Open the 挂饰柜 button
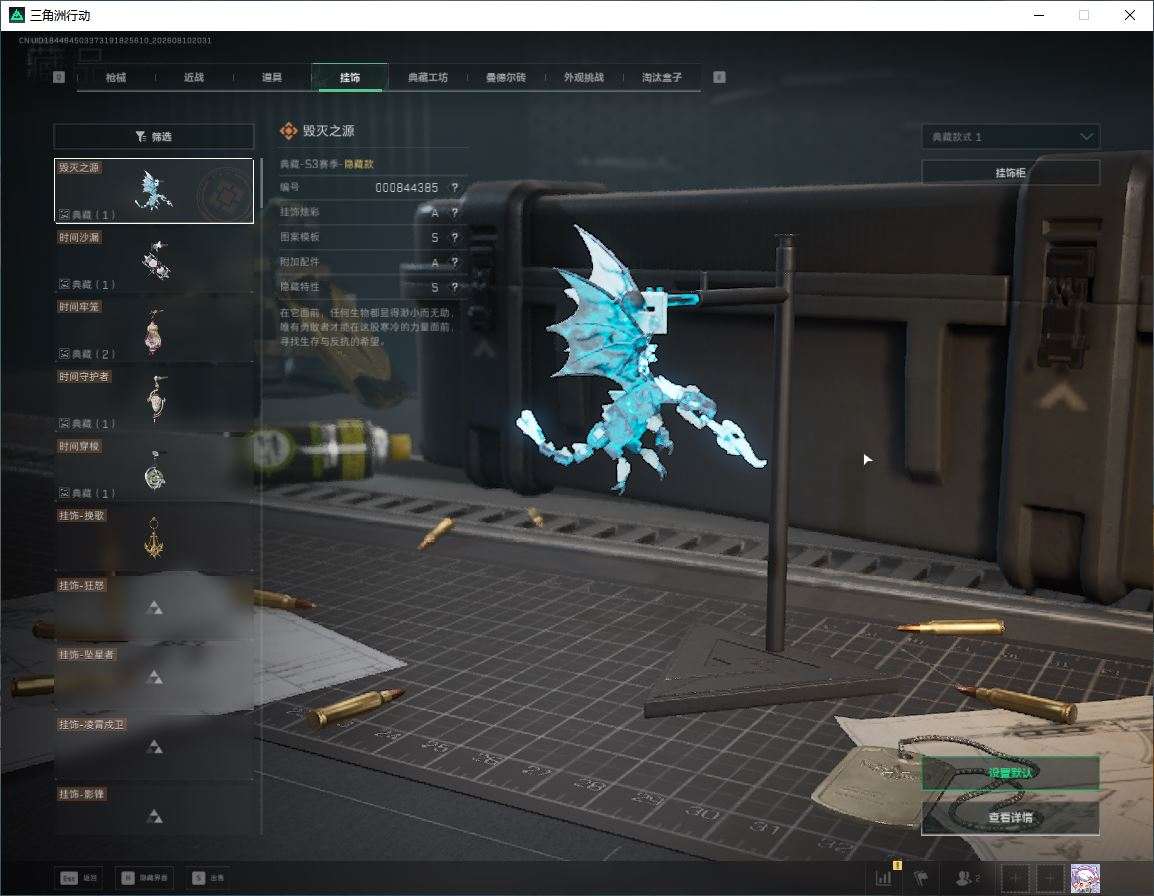The height and width of the screenshot is (896, 1154). tap(1010, 173)
